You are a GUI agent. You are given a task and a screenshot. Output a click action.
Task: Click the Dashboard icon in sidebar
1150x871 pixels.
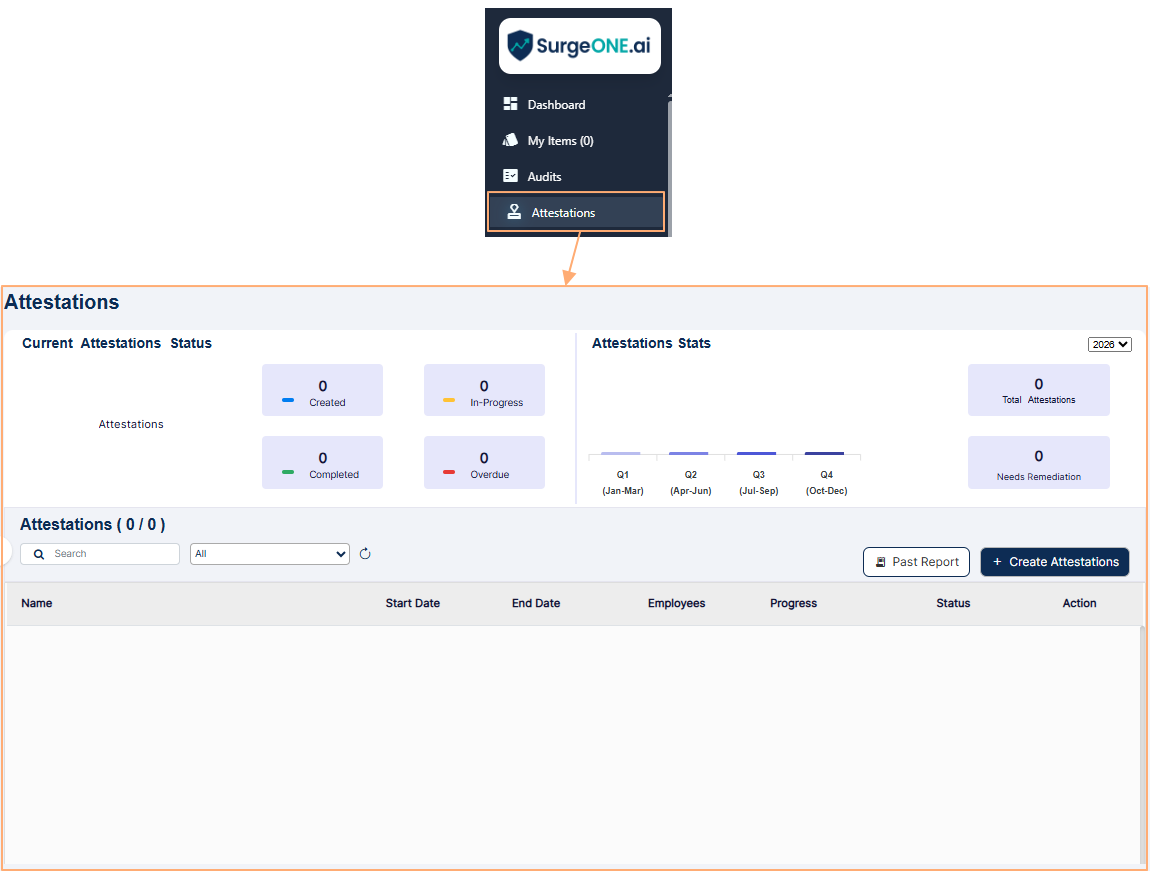click(510, 104)
